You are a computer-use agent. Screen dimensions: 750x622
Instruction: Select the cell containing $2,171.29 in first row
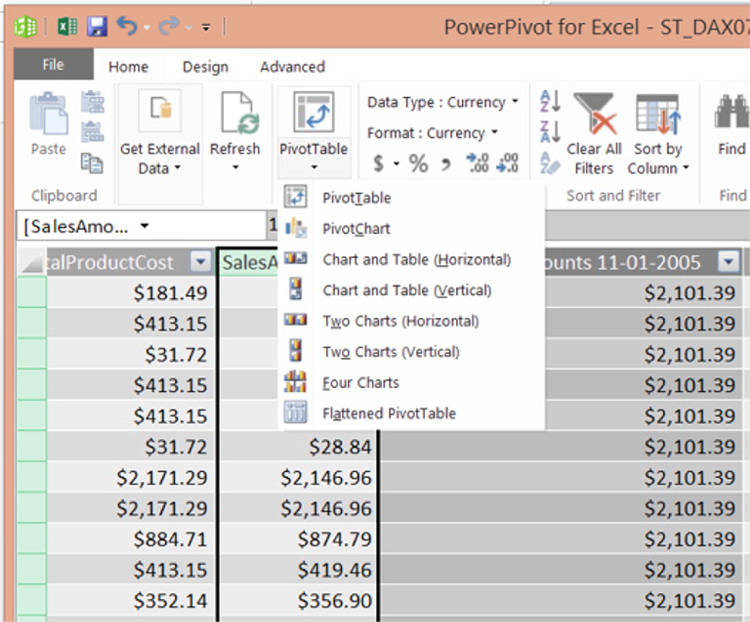click(x=161, y=478)
